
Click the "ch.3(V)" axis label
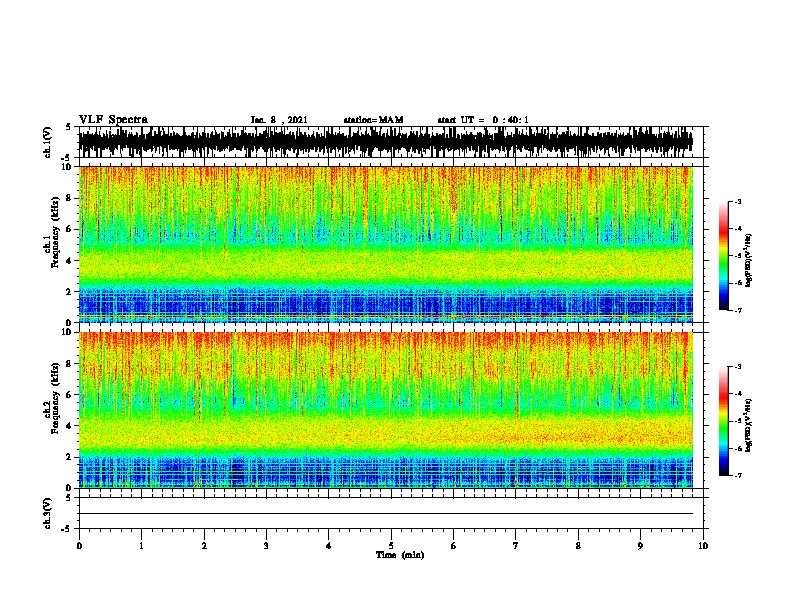tap(48, 514)
